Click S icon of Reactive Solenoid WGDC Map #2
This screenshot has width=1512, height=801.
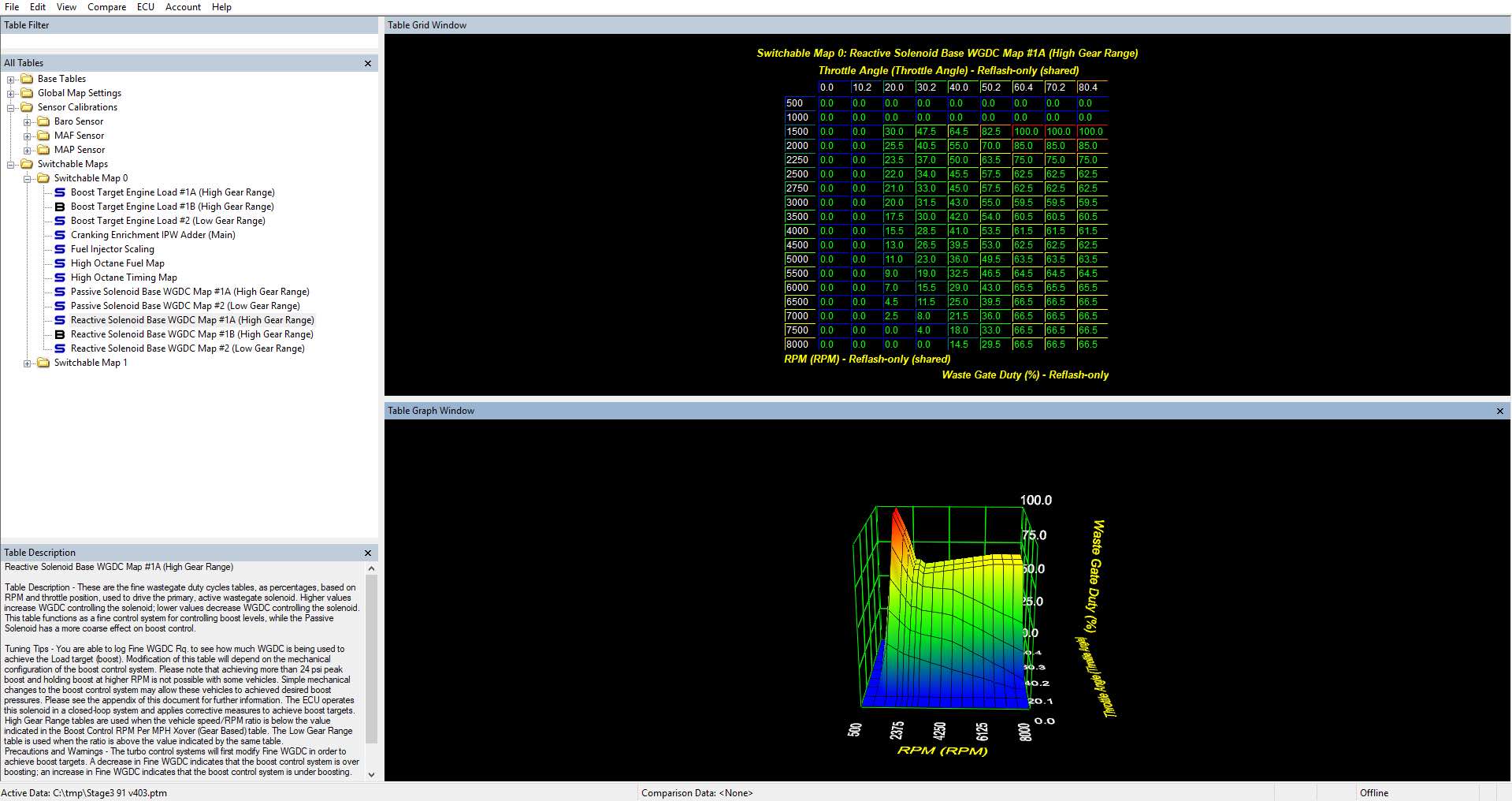tap(60, 348)
